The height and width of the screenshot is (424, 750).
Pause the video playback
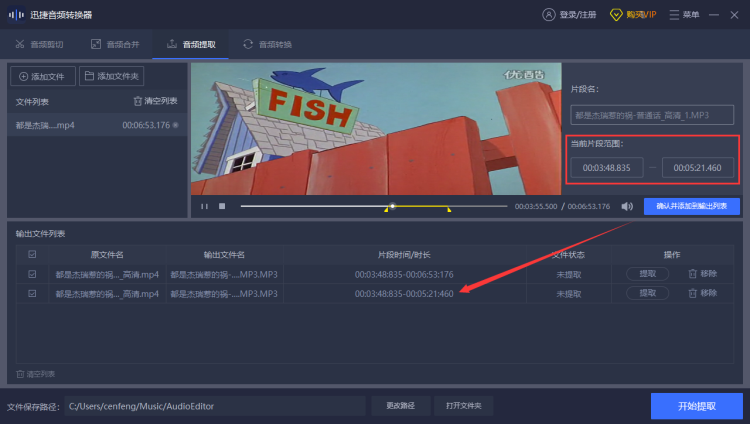click(x=204, y=206)
